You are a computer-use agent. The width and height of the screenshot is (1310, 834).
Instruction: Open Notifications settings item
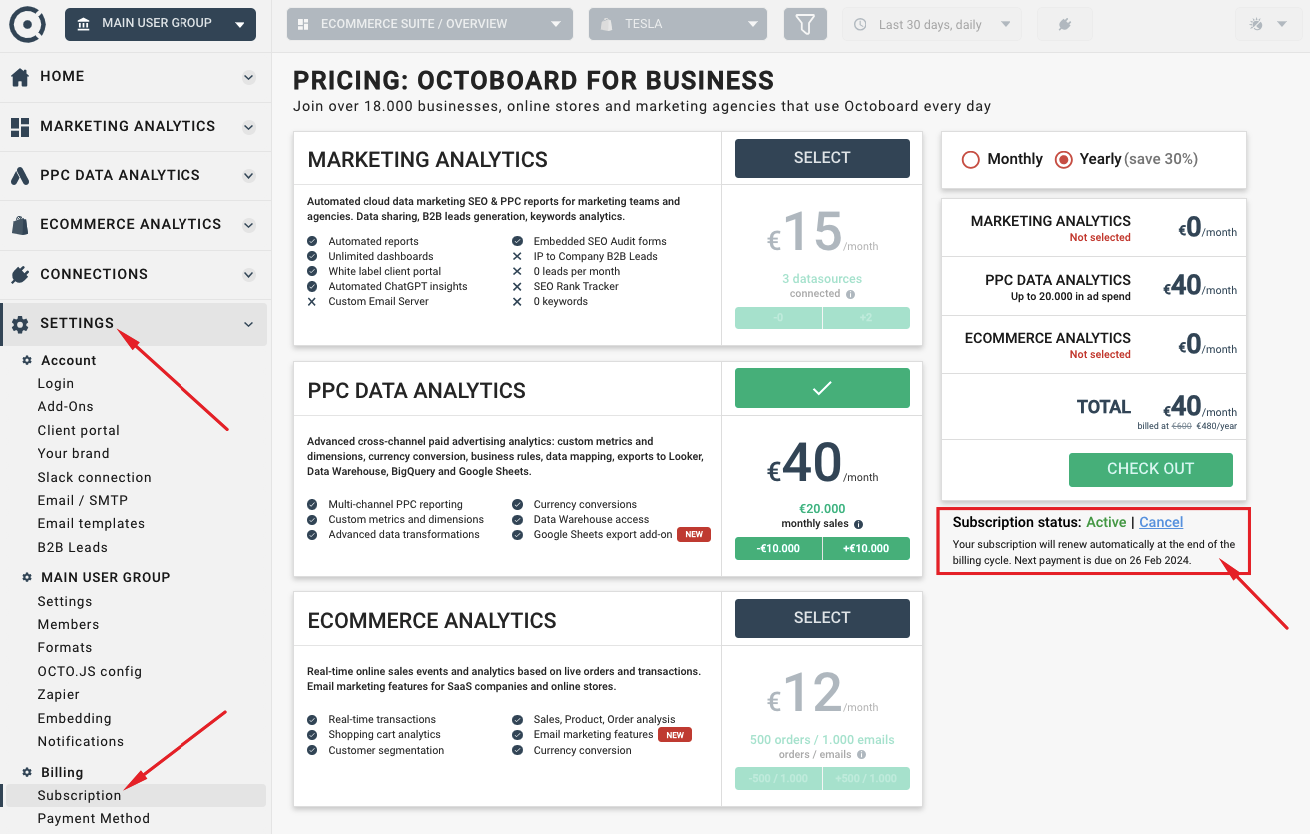[81, 741]
